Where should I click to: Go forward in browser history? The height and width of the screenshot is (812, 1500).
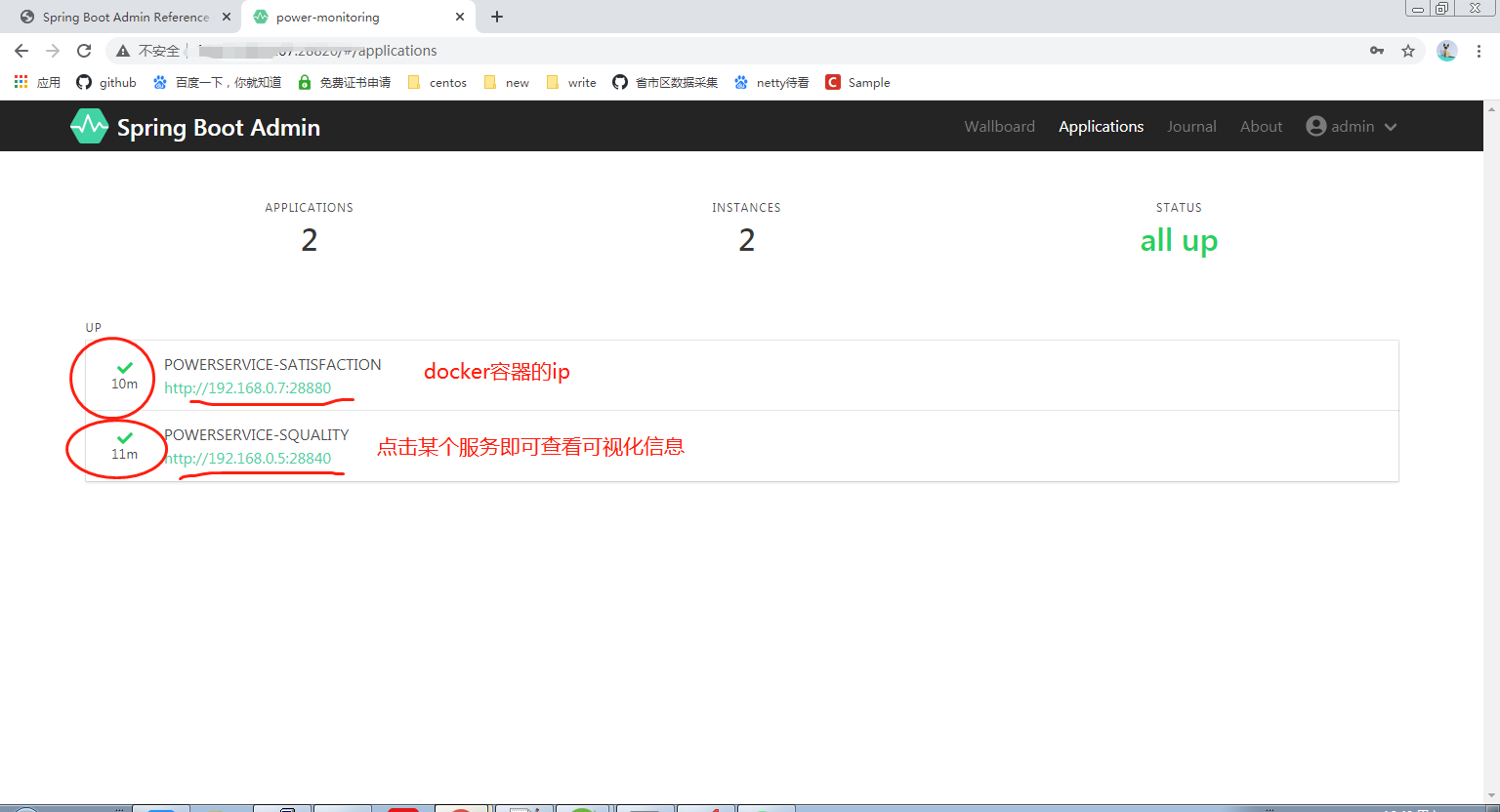(53, 51)
